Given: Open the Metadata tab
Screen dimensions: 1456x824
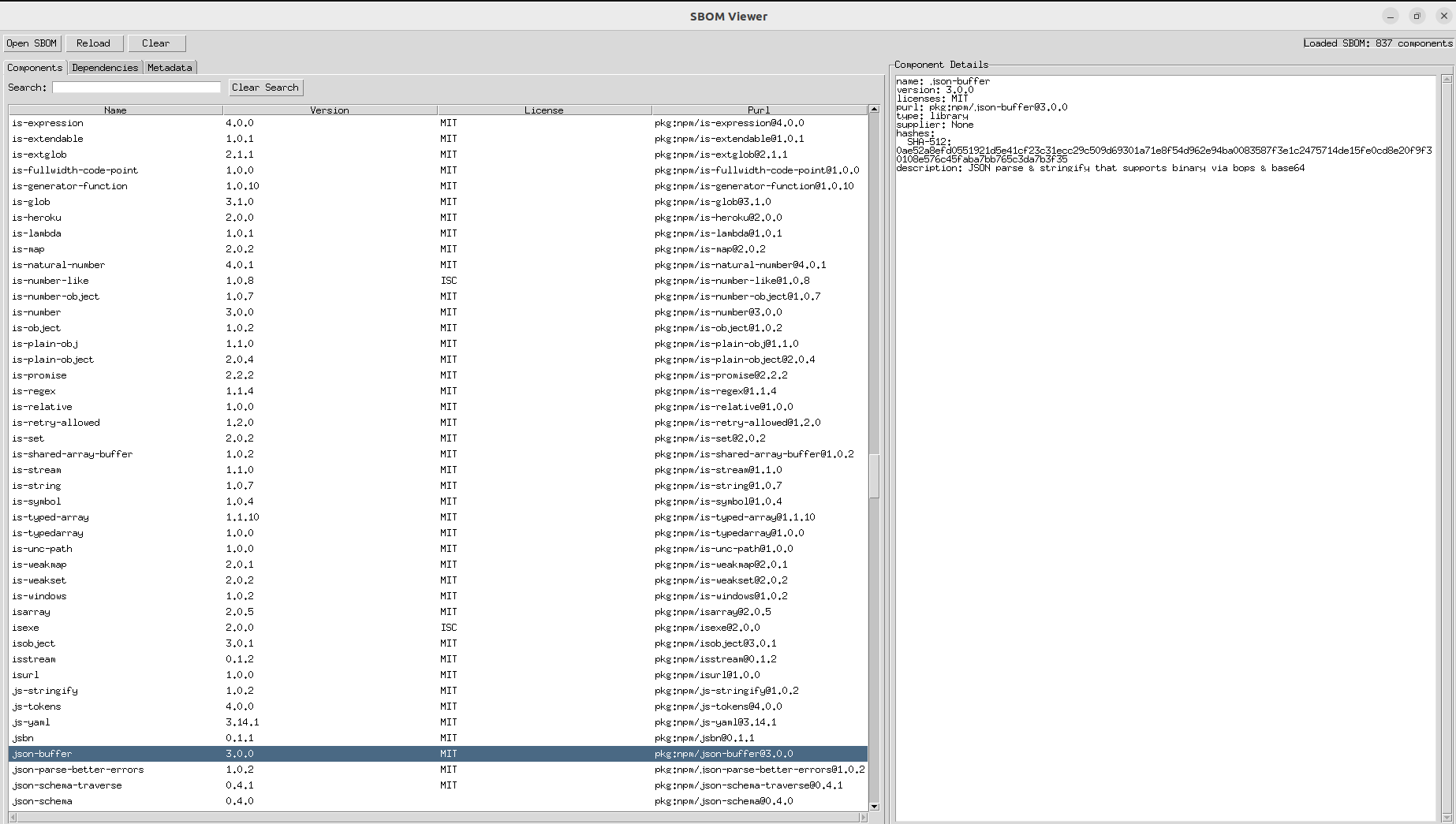Looking at the screenshot, I should [170, 68].
